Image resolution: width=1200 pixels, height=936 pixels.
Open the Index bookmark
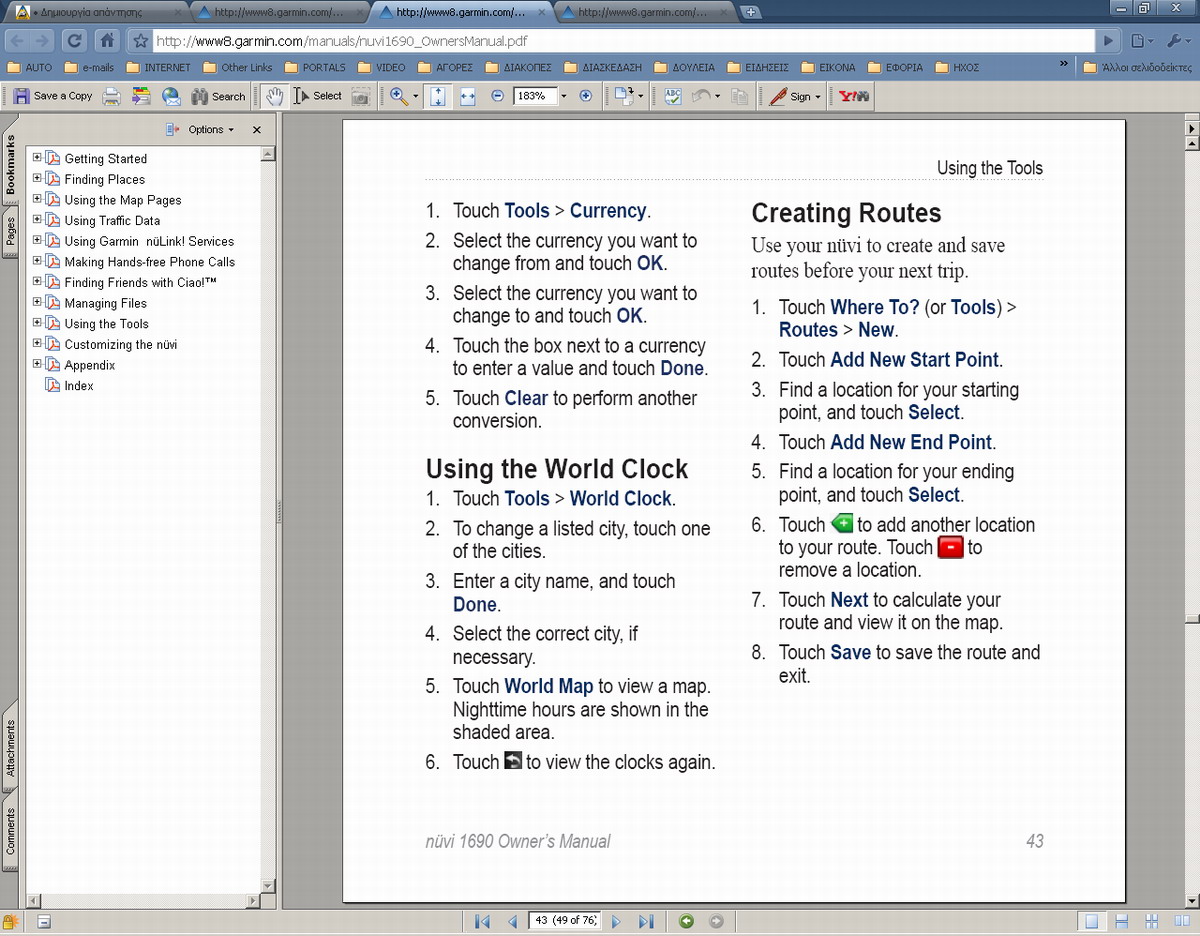click(79, 385)
